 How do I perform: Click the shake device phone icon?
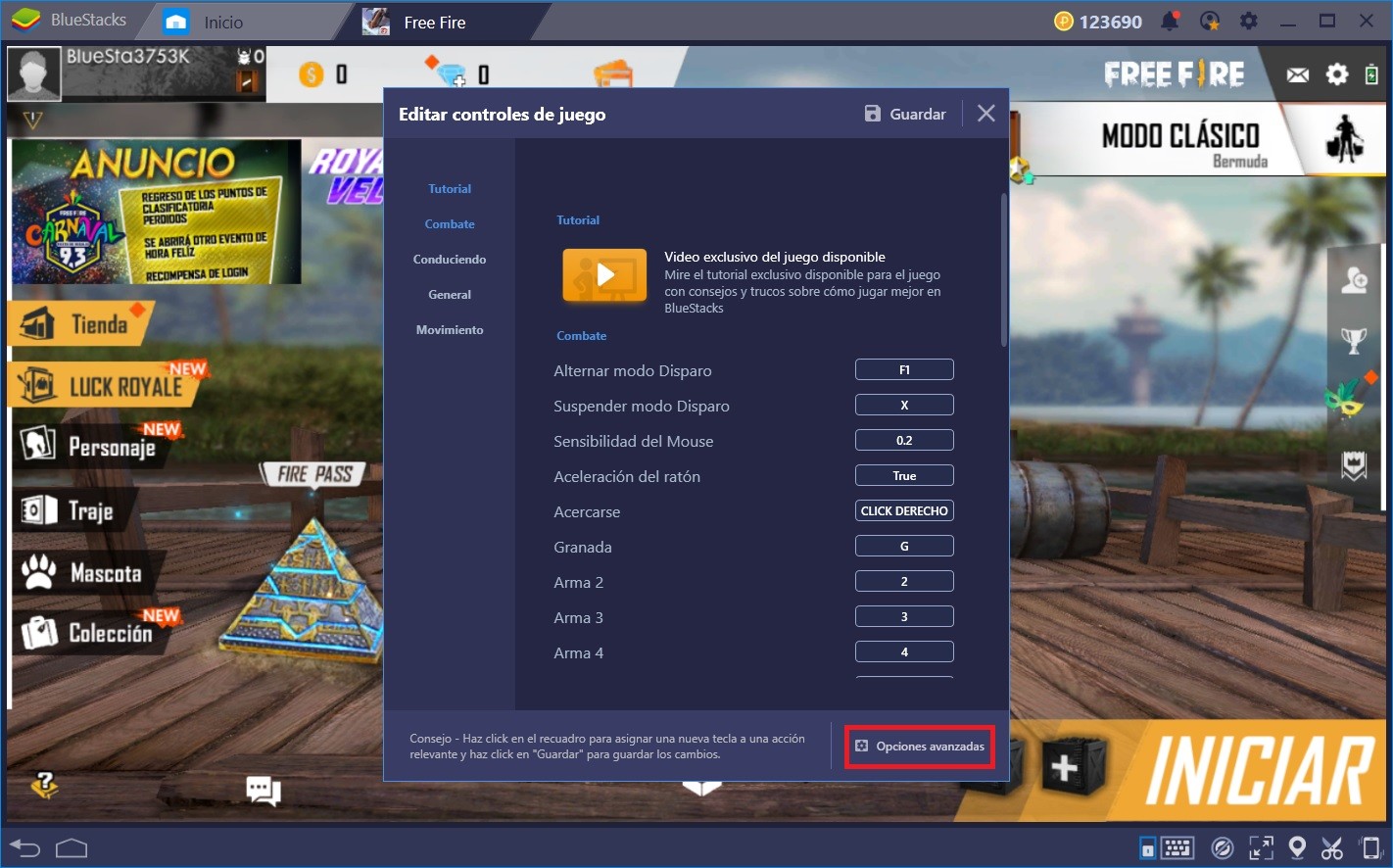click(x=1369, y=847)
